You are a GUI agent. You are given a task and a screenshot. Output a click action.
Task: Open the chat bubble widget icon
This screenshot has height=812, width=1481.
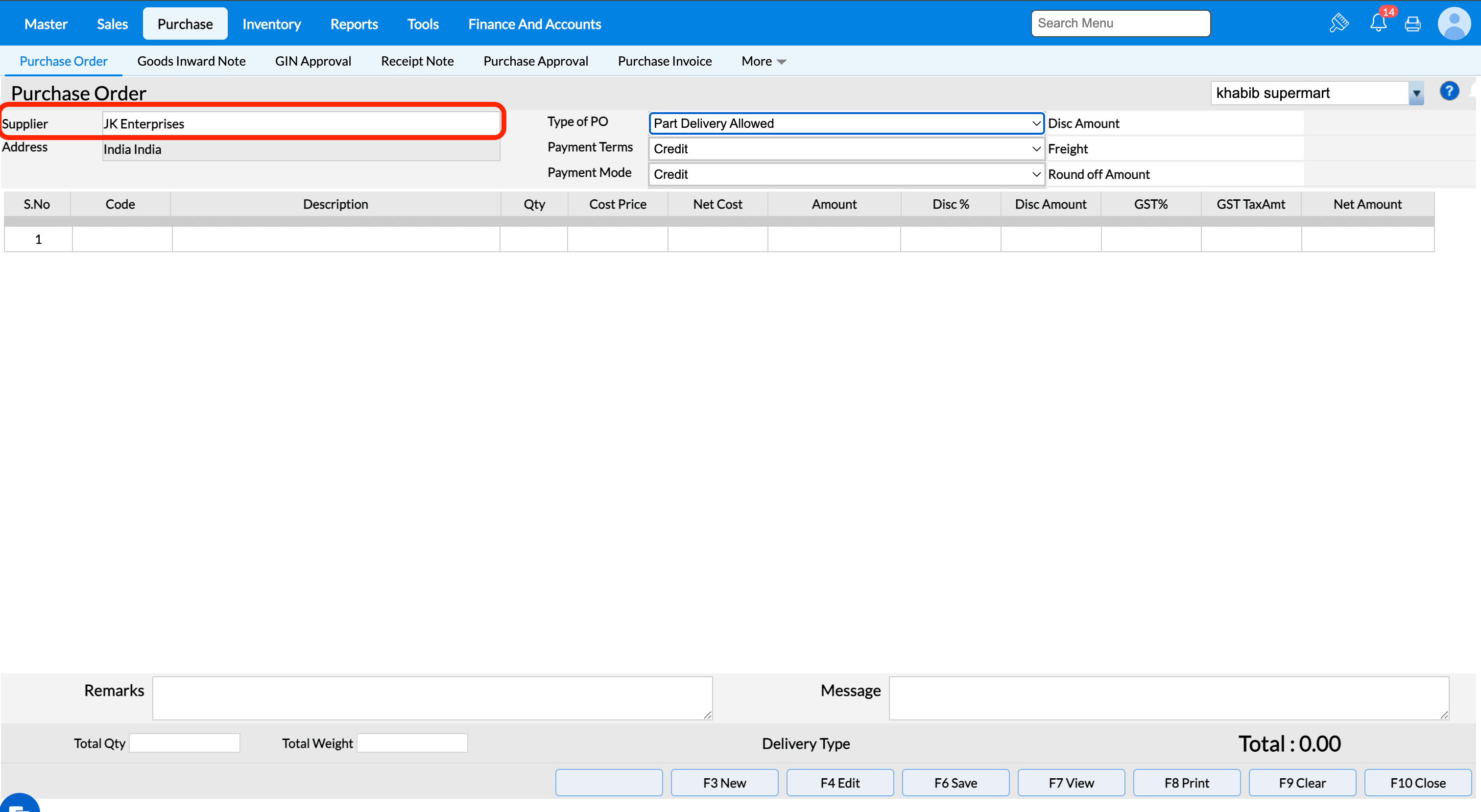pyautogui.click(x=19, y=805)
